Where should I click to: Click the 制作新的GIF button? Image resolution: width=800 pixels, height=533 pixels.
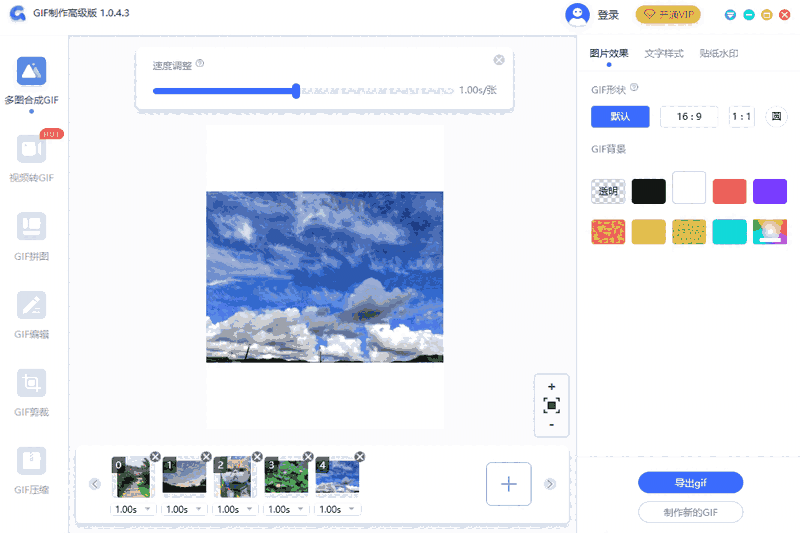tap(690, 512)
